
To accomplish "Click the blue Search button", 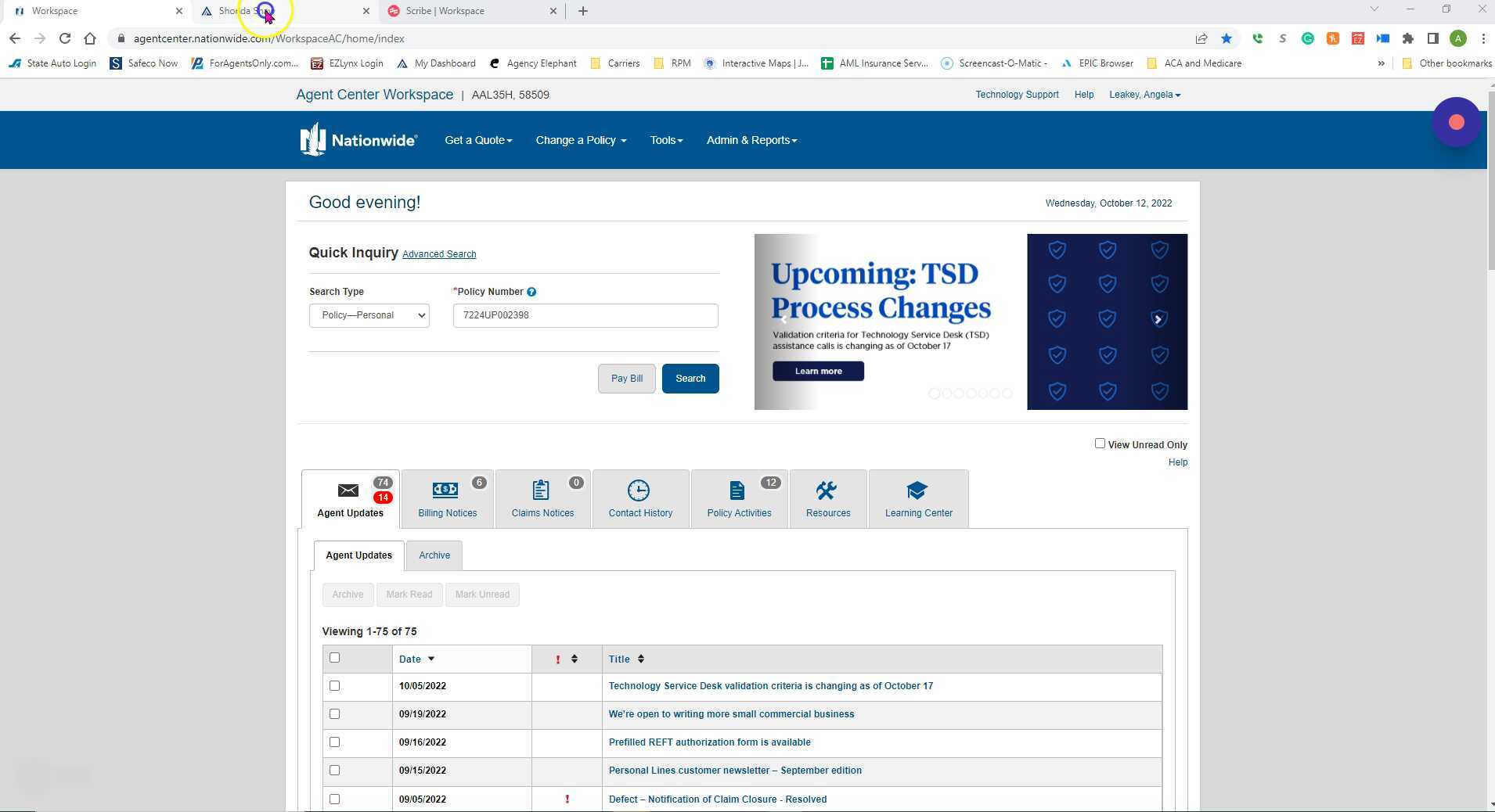I will click(690, 379).
